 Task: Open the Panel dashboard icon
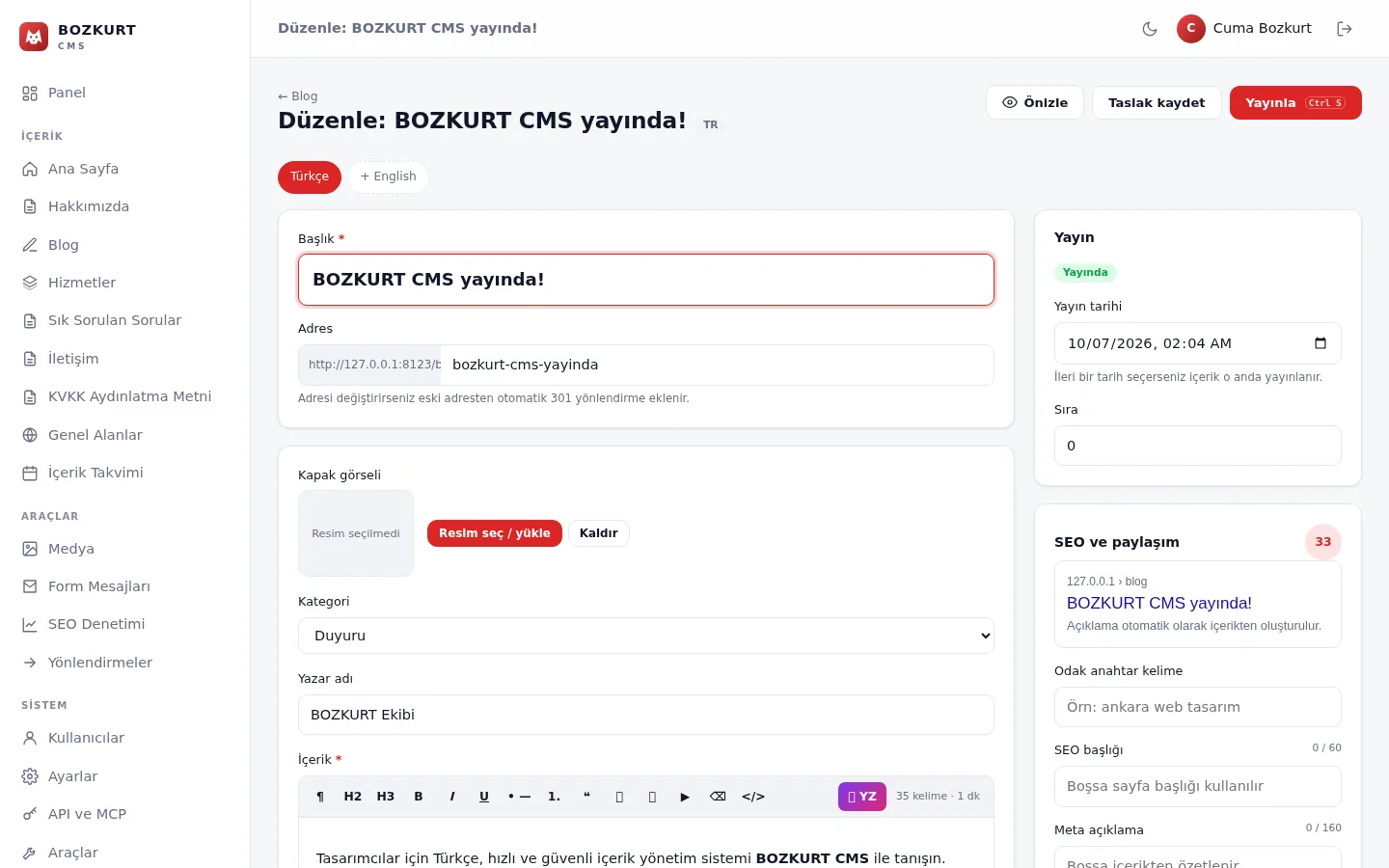30,94
